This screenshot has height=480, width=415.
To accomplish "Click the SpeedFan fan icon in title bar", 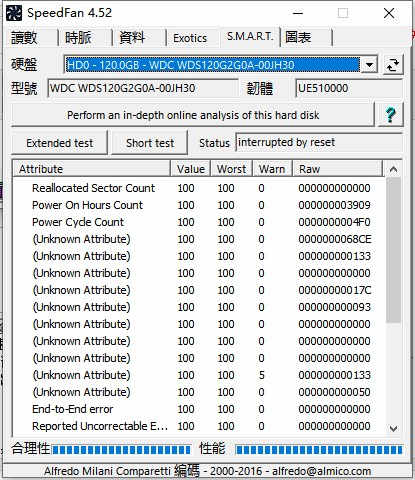I will (x=14, y=13).
